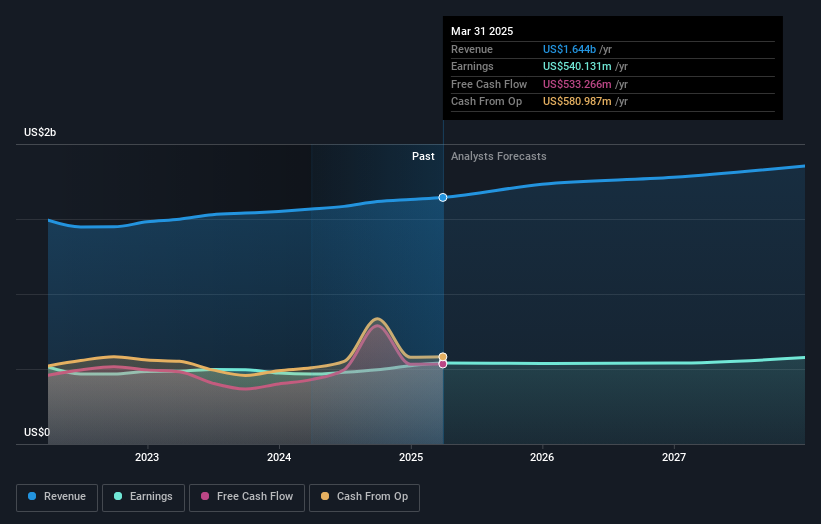Toggle the Earnings legend series
This screenshot has height=524, width=821.
pos(143,497)
